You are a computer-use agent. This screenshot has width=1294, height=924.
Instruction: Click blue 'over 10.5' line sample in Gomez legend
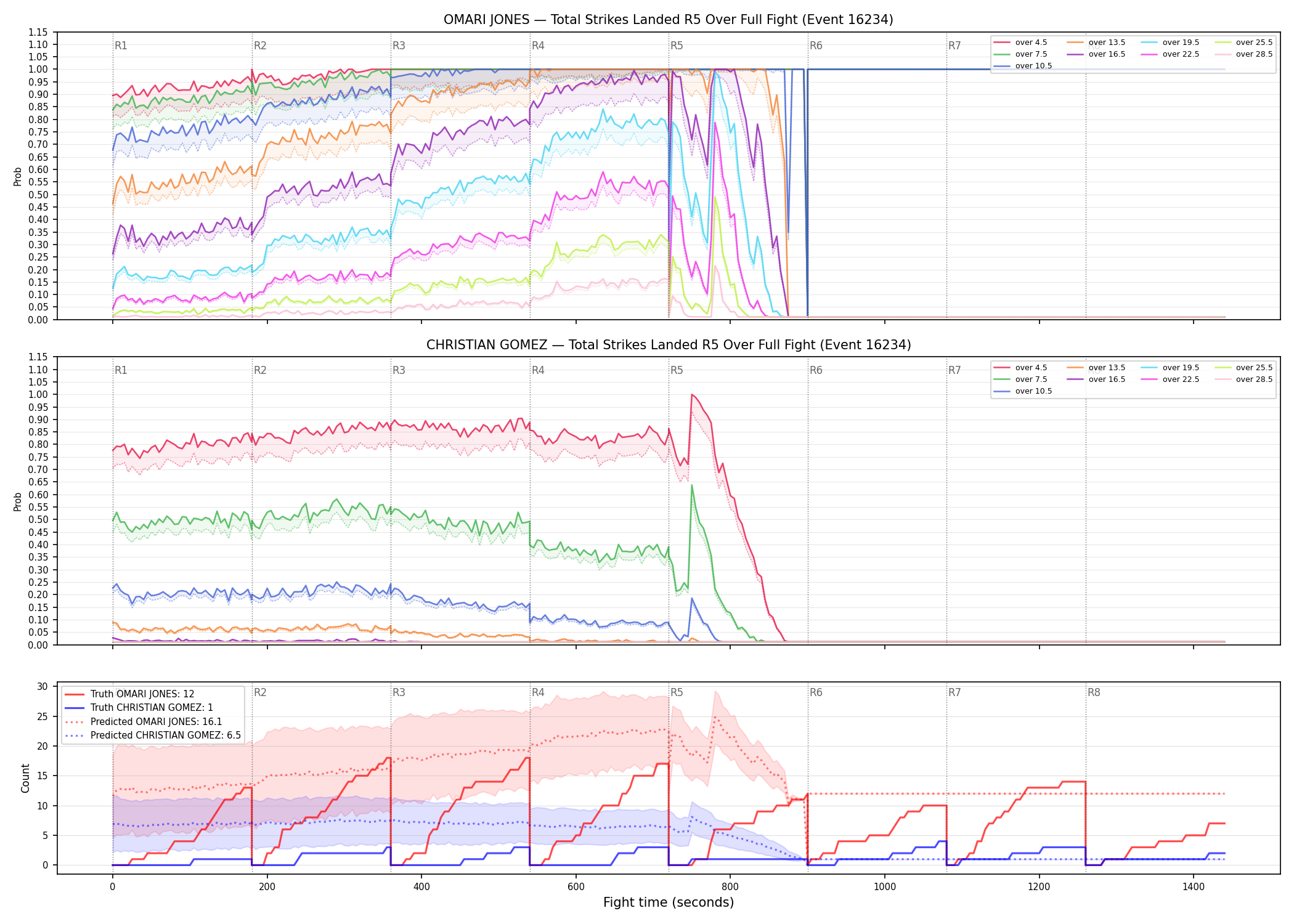point(1002,391)
